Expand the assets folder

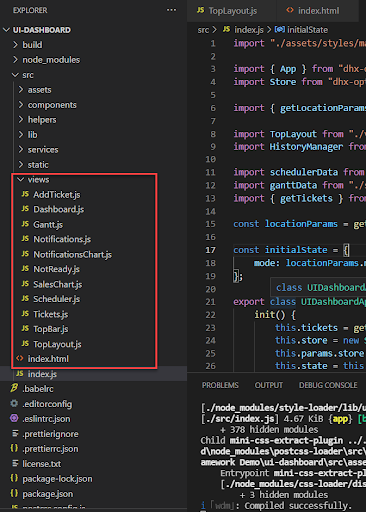21,89
